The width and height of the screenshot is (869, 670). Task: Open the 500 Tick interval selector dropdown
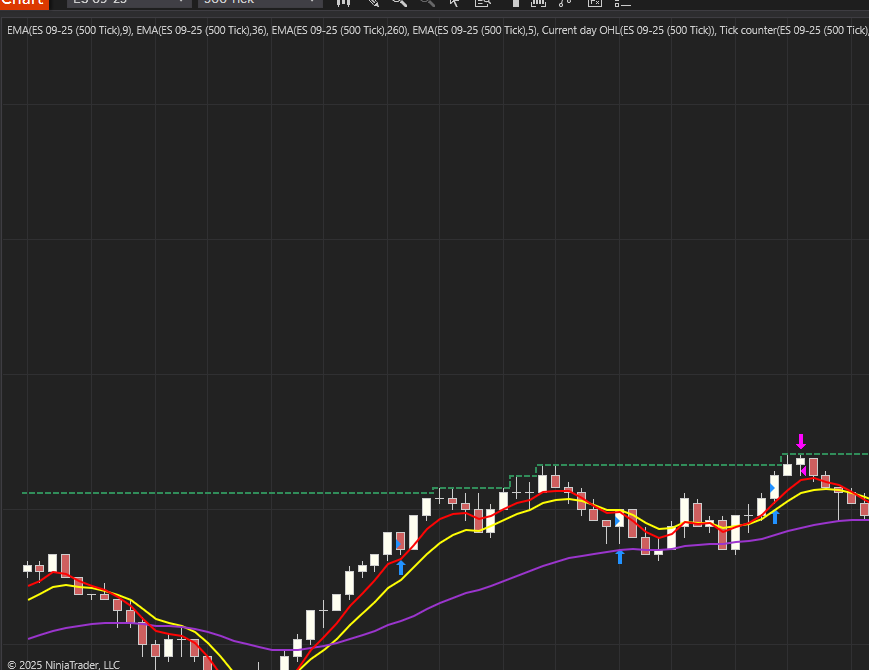point(260,3)
